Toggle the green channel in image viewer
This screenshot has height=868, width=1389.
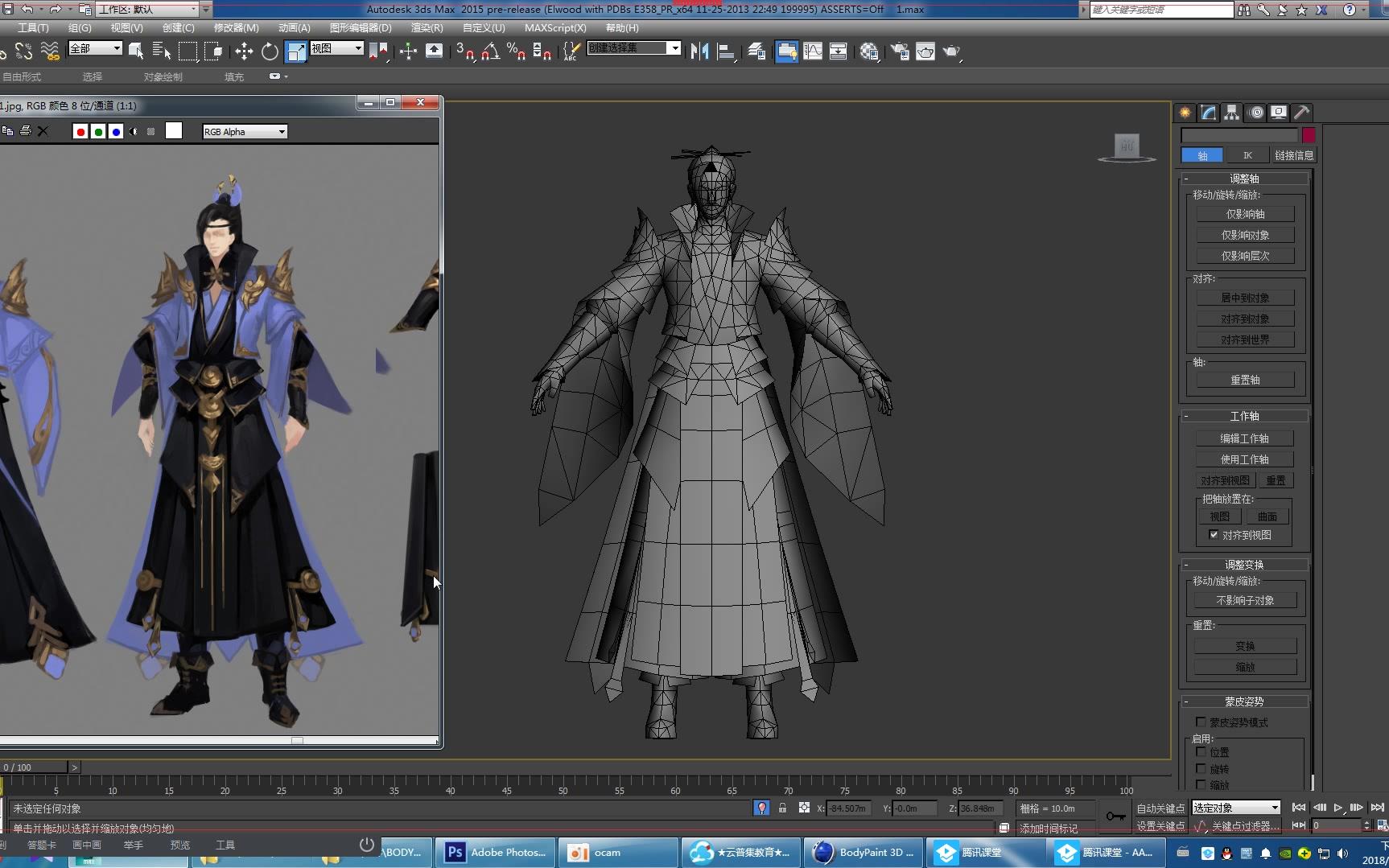[98, 131]
